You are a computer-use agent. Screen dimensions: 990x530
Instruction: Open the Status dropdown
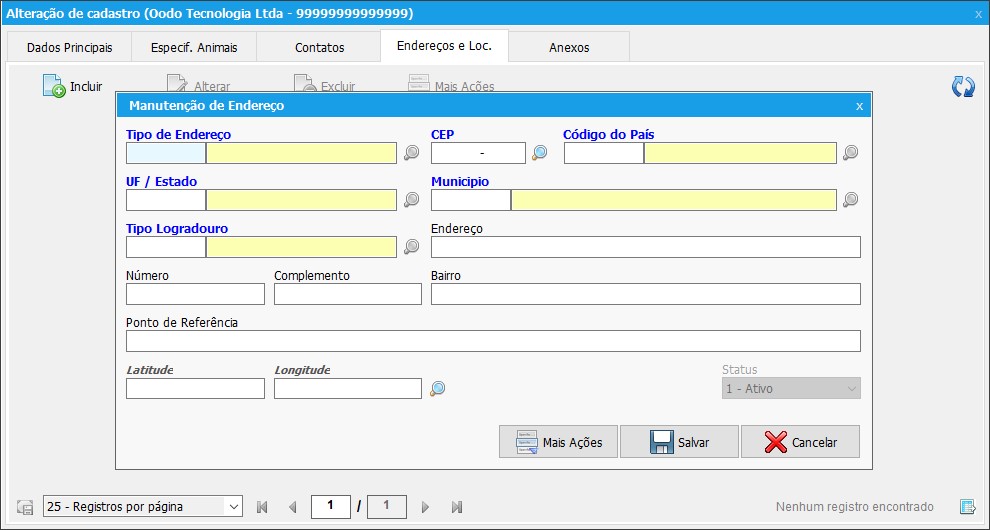791,388
